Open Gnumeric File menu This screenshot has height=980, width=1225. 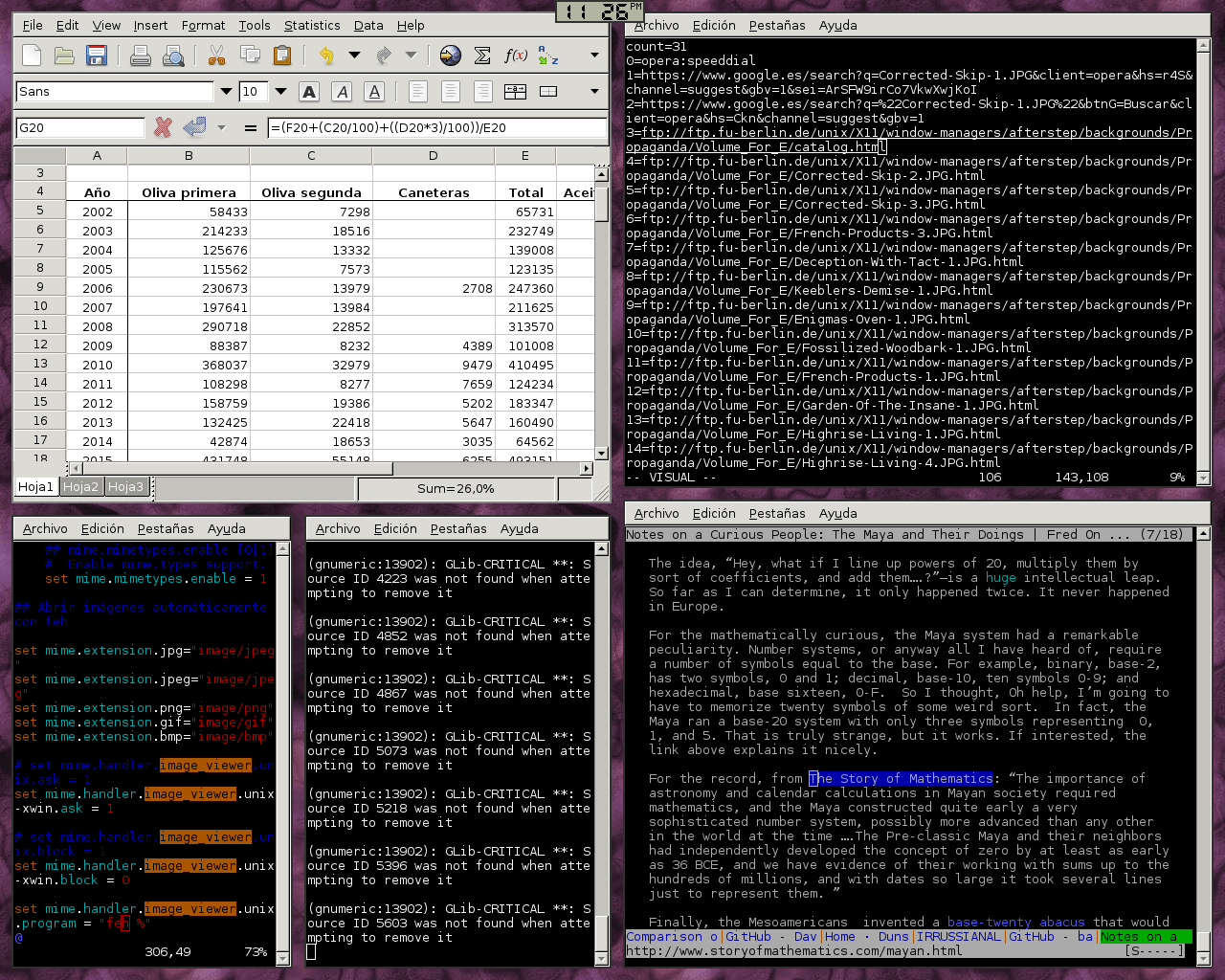click(x=33, y=26)
